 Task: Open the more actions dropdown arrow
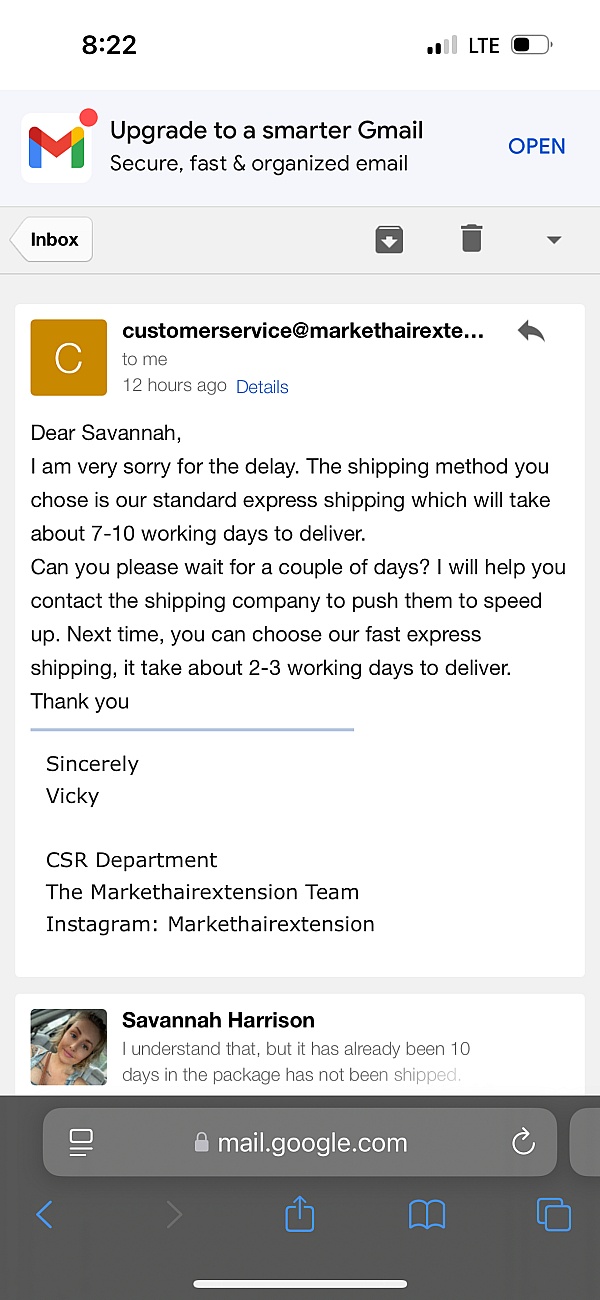[x=554, y=240]
